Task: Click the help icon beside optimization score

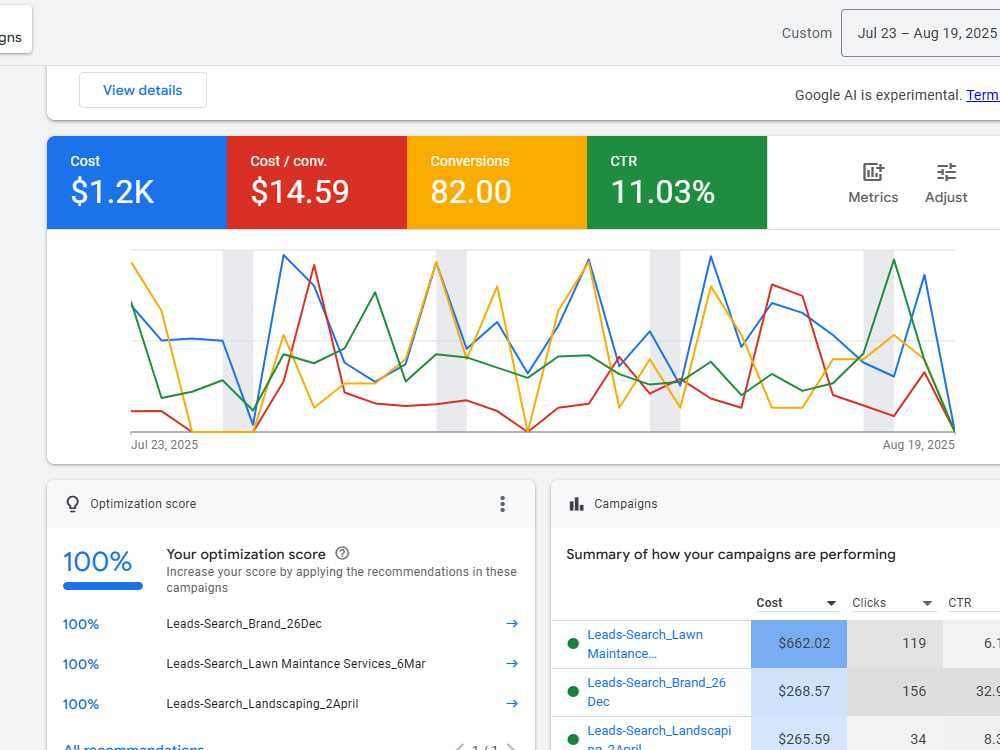Action: coord(342,554)
